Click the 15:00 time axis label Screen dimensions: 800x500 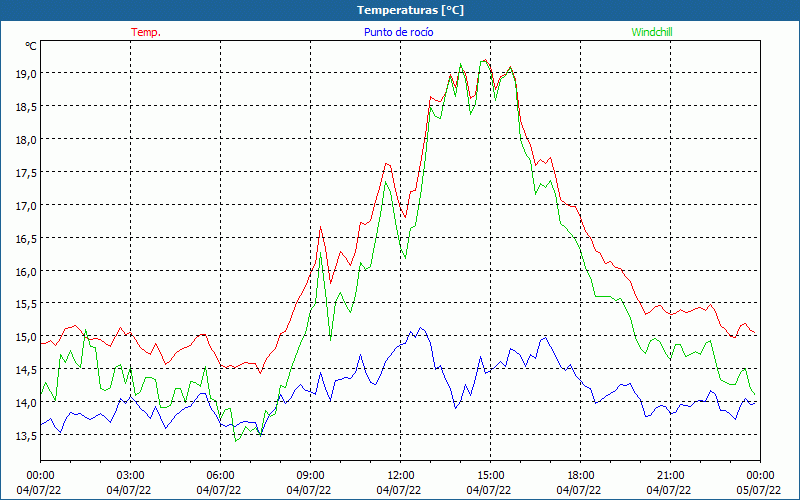490,476
